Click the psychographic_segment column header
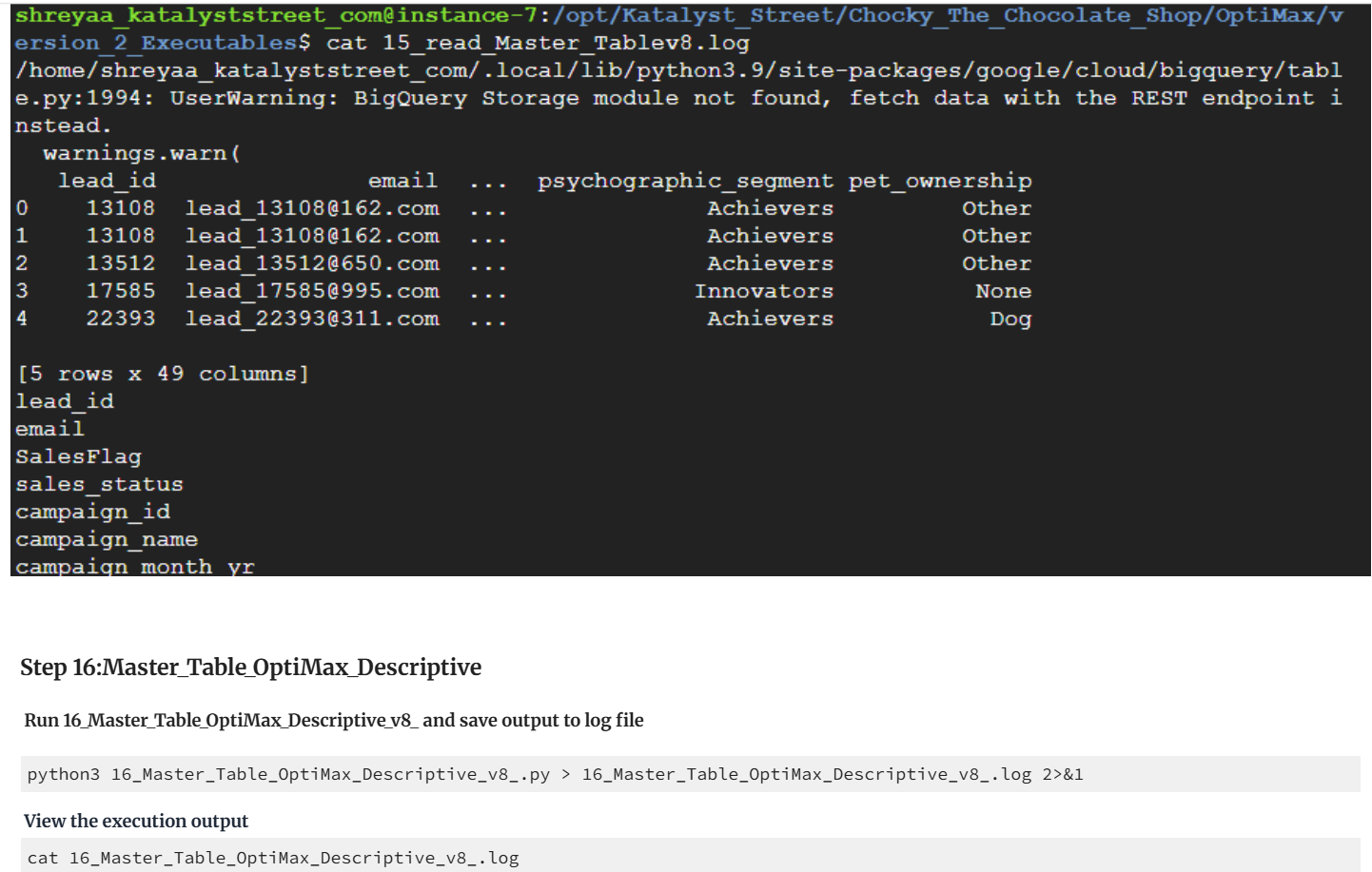This screenshot has height=872, width=1372. pyautogui.click(x=685, y=181)
